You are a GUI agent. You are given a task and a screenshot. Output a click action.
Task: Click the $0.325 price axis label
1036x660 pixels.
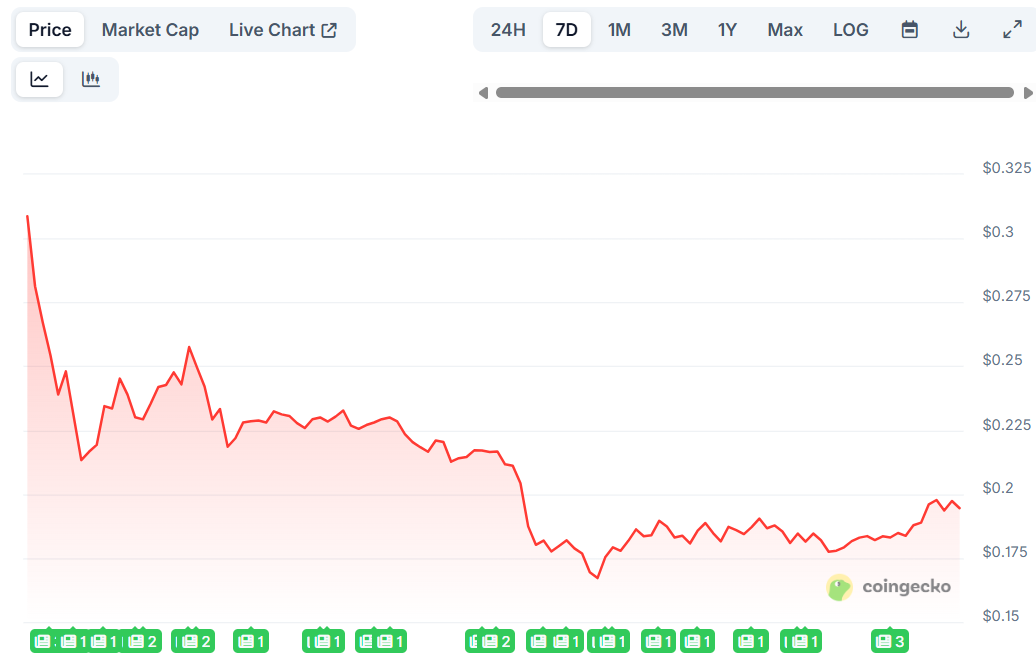point(1006,168)
